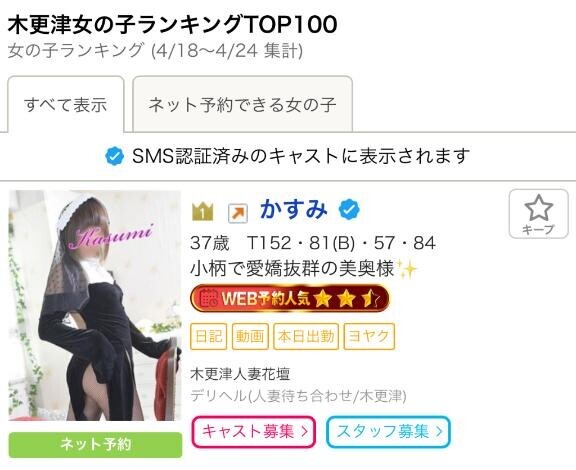This screenshot has height=470, width=576.
Task: Open the かすみ profile name link
Action: (x=294, y=209)
